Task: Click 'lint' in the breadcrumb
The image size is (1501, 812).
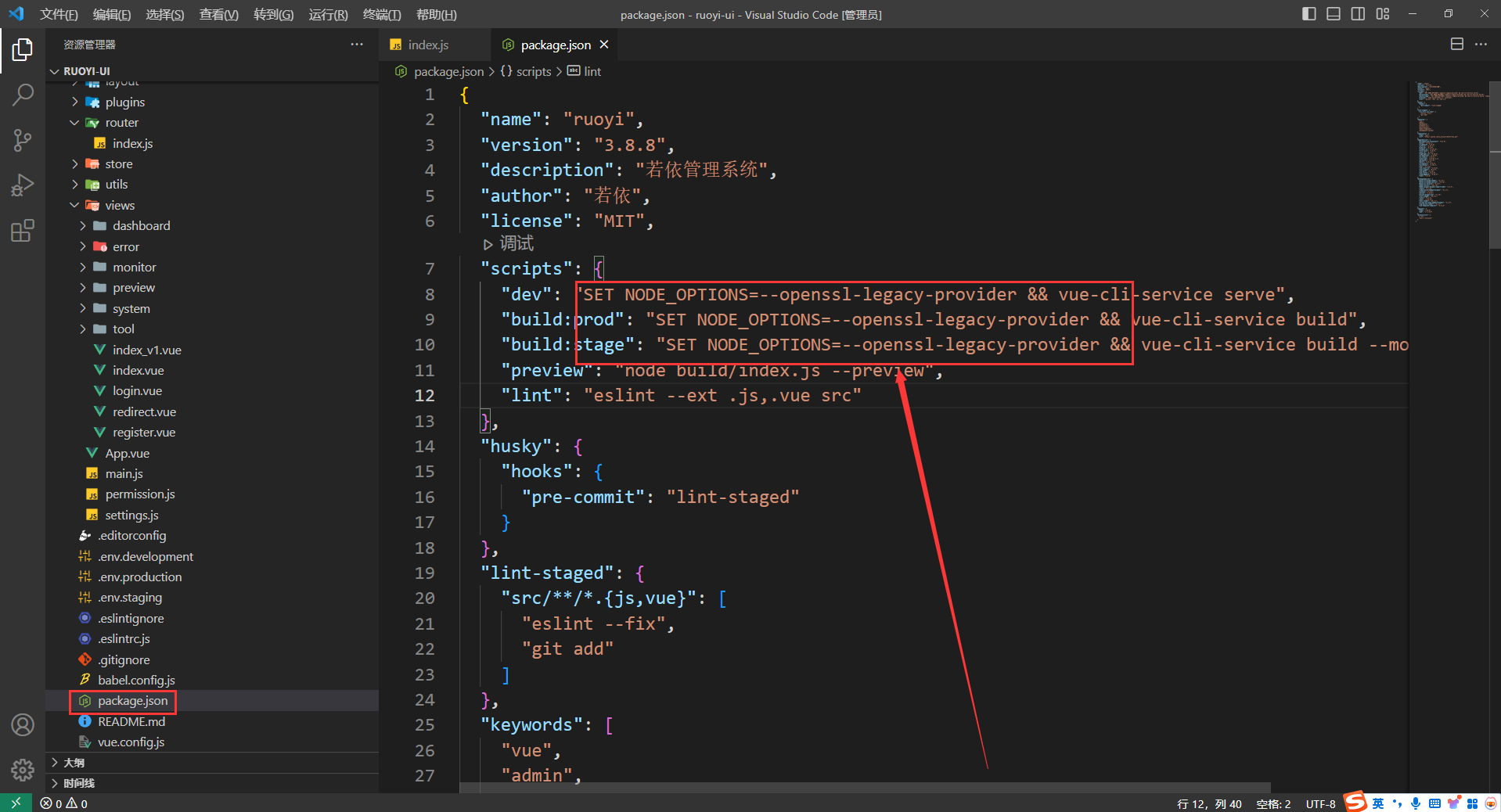Action: pos(592,71)
